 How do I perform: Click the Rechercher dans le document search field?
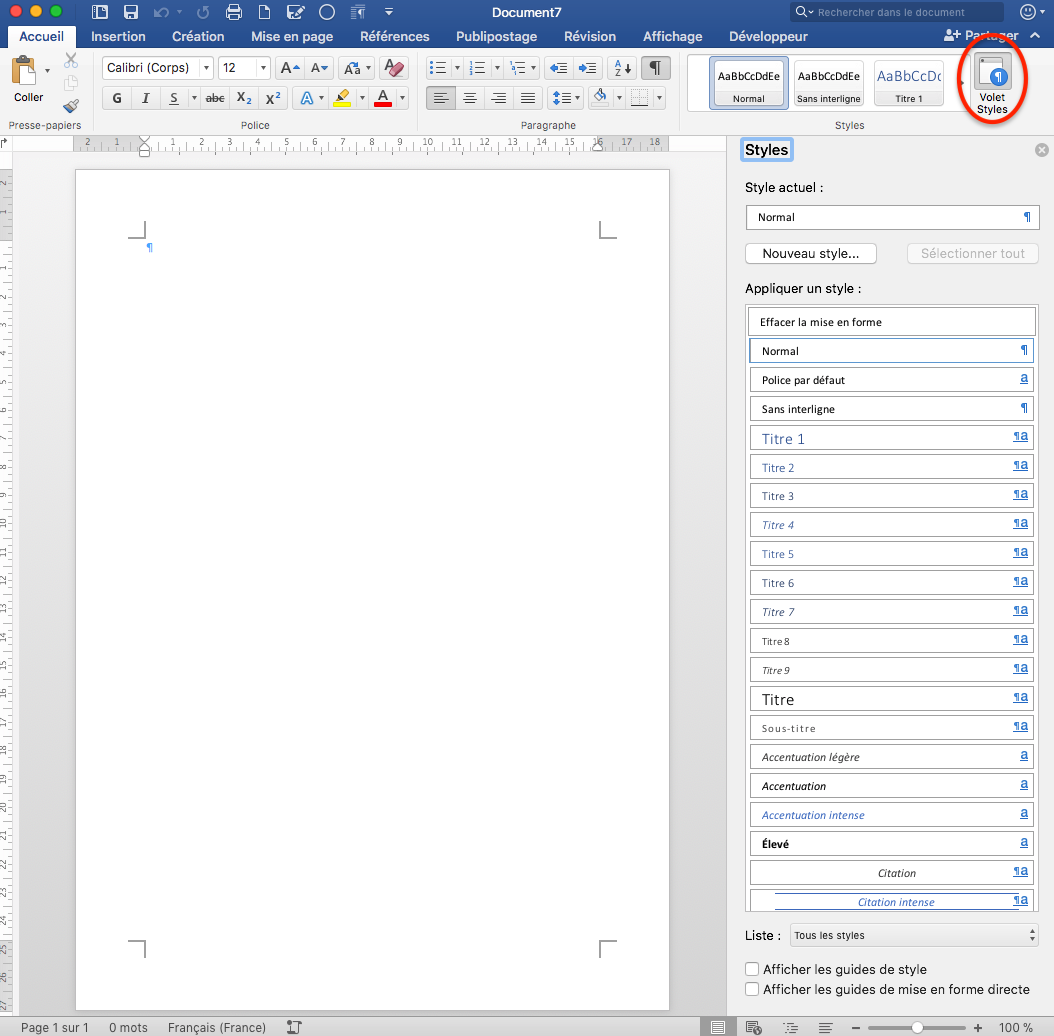coord(897,12)
